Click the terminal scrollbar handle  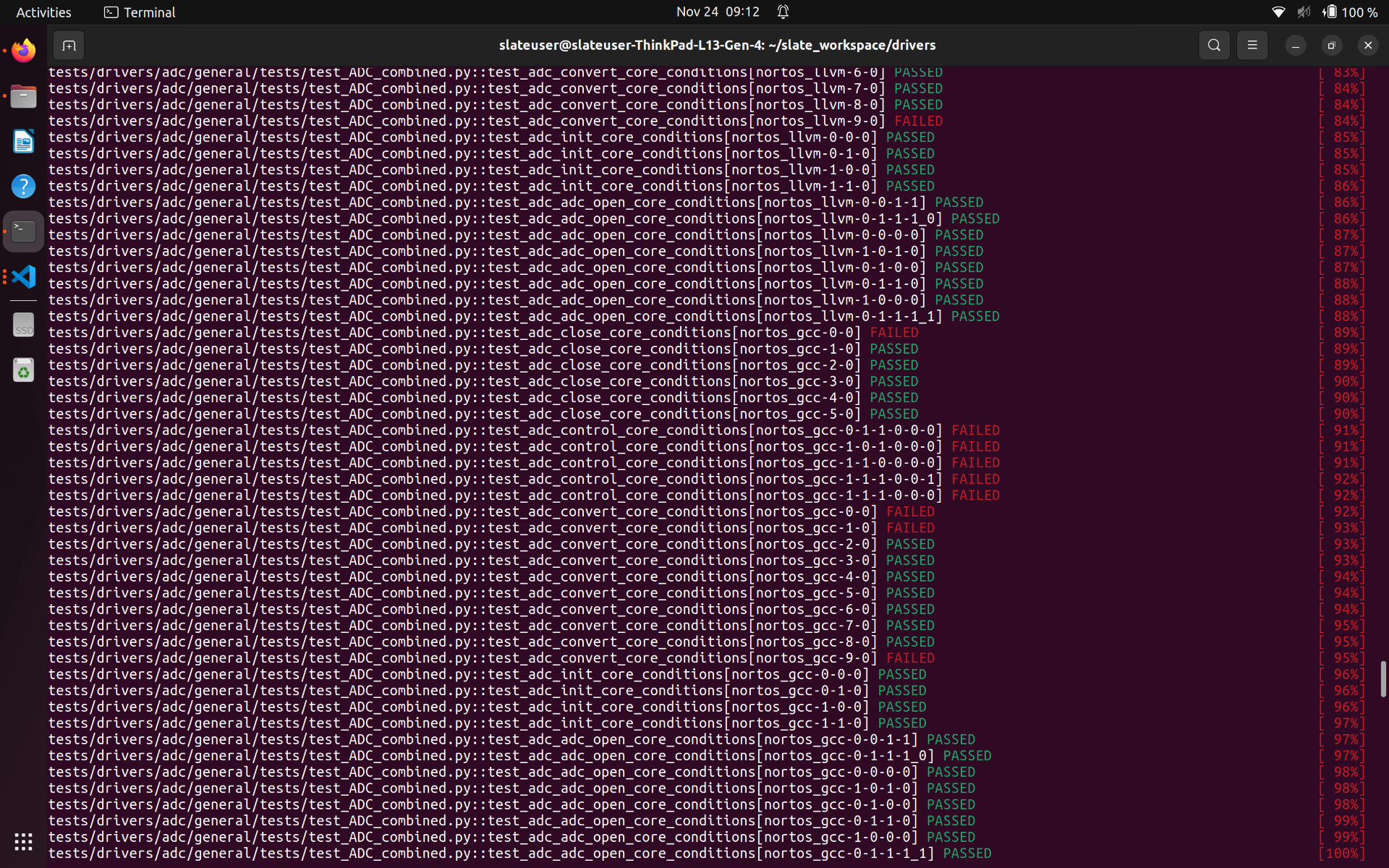coord(1382,678)
